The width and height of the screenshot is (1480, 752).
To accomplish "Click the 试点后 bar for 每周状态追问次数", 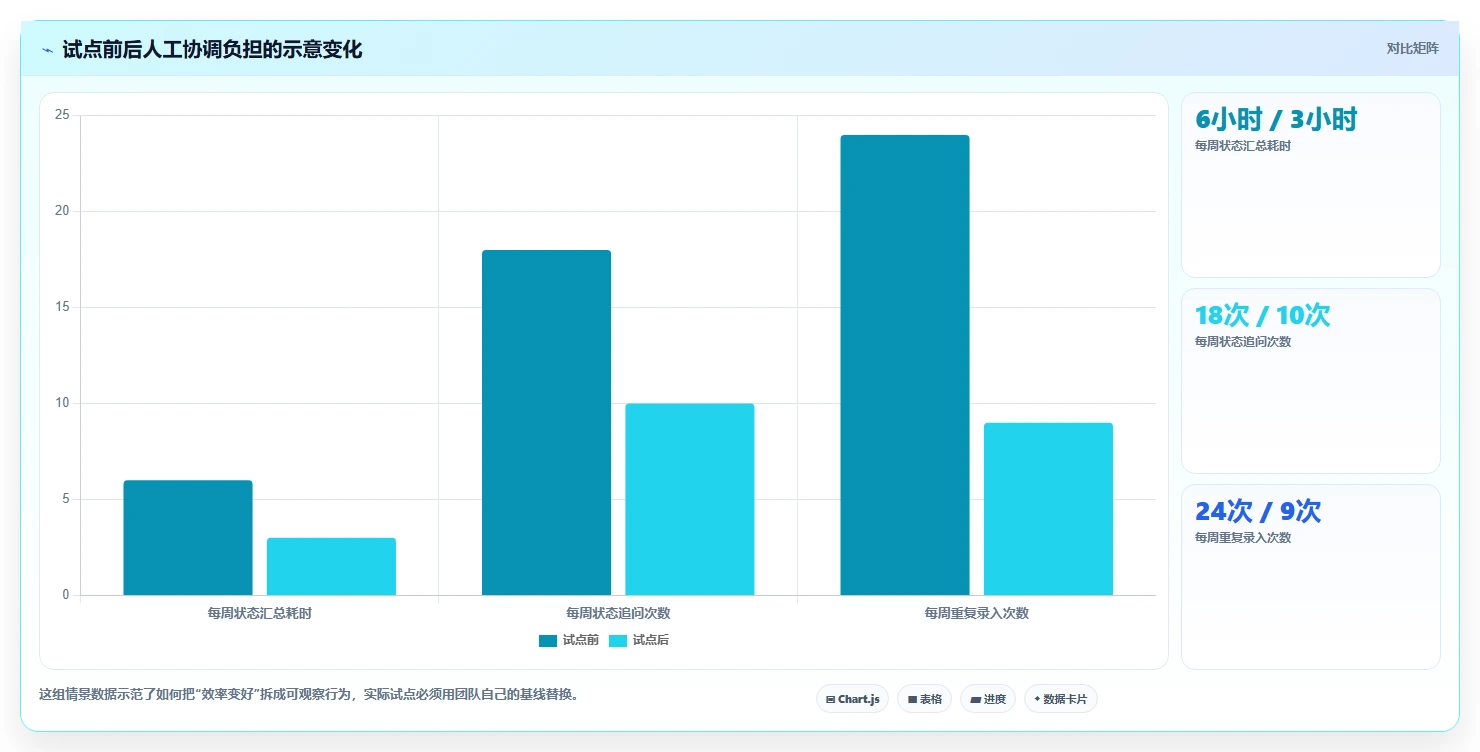I will pyautogui.click(x=690, y=499).
